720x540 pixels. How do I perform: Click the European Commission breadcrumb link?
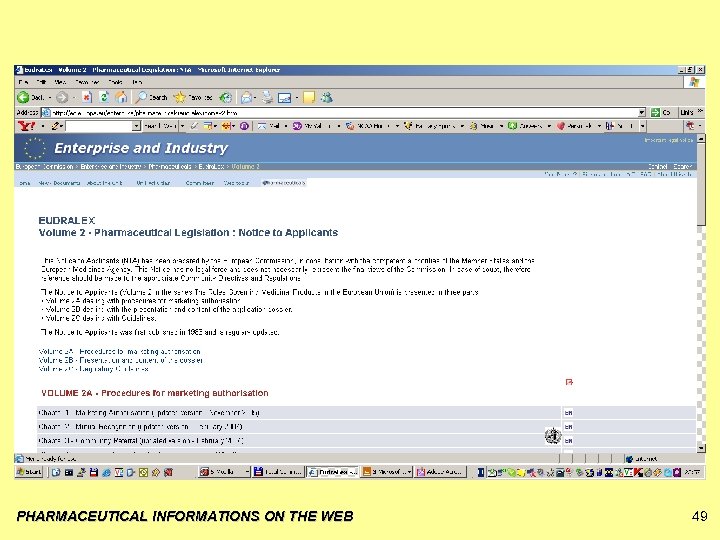click(x=45, y=167)
